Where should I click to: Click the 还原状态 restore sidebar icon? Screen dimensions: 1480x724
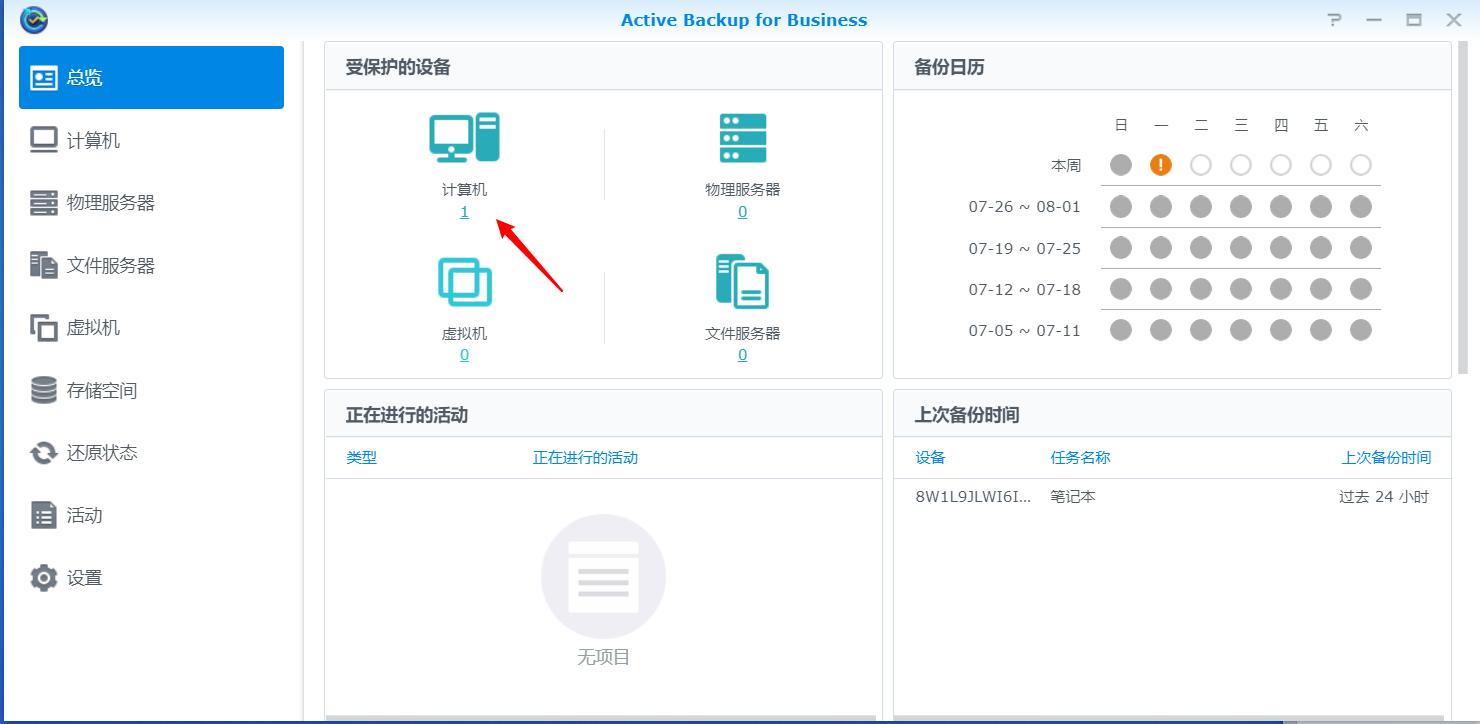pyautogui.click(x=44, y=453)
